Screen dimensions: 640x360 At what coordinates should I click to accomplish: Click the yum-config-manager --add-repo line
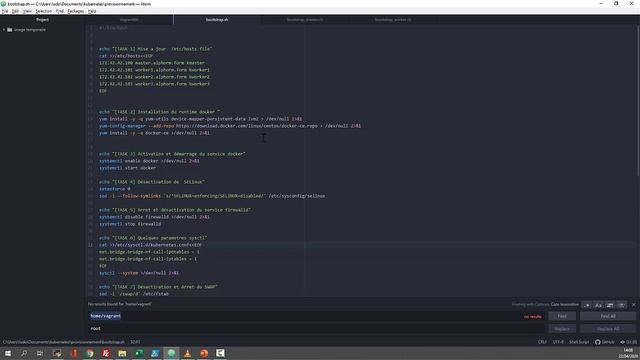click(x=230, y=126)
